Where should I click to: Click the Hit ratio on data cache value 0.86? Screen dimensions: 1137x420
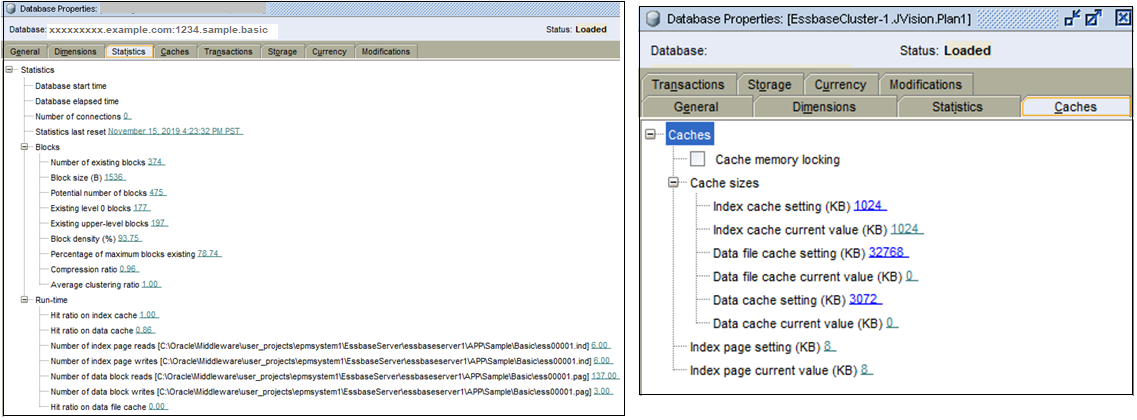tap(145, 330)
